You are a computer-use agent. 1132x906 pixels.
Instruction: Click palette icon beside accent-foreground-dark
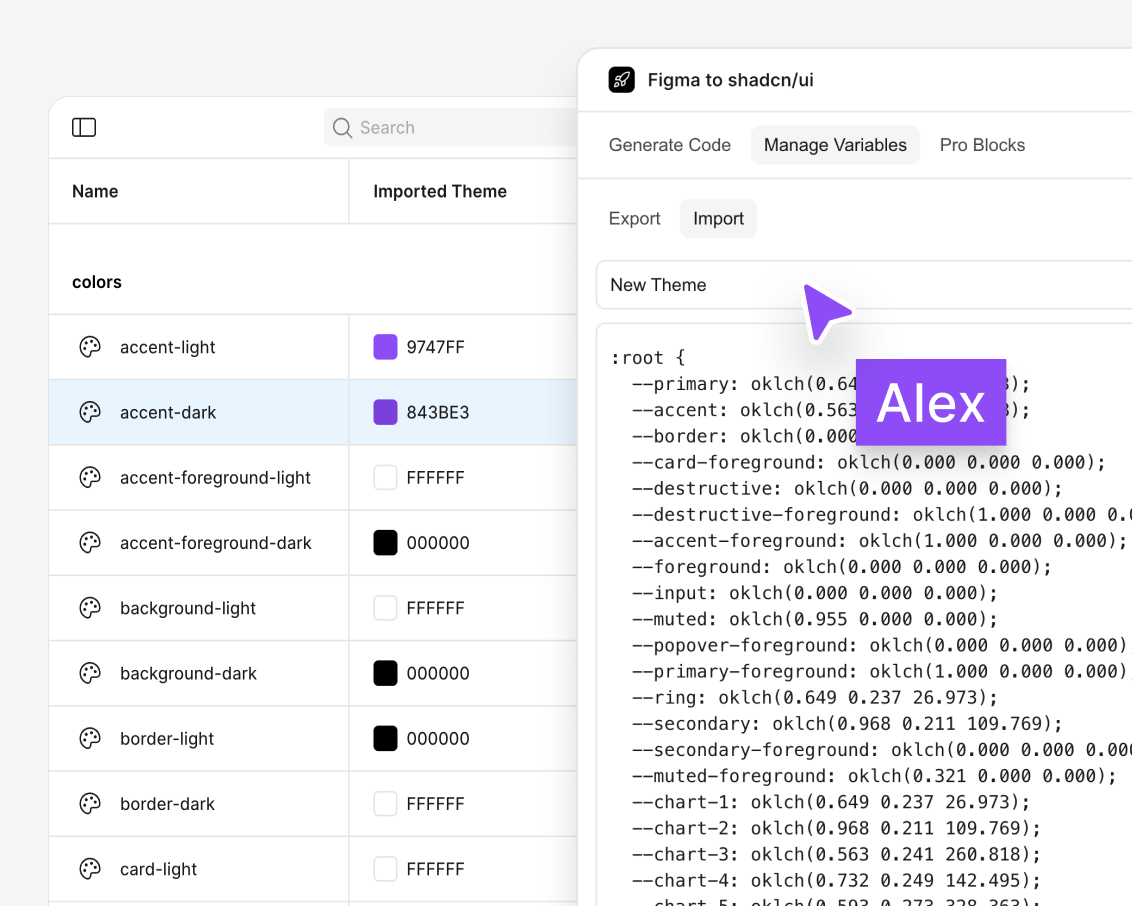click(90, 543)
